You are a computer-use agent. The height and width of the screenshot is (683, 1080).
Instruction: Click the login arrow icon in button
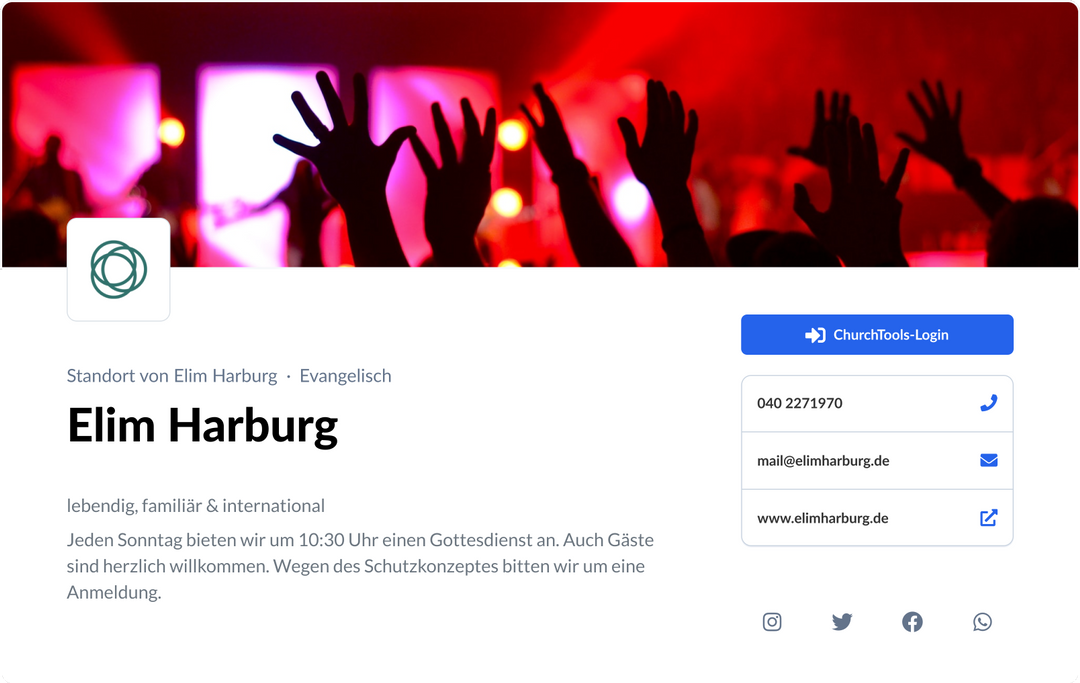pos(815,335)
